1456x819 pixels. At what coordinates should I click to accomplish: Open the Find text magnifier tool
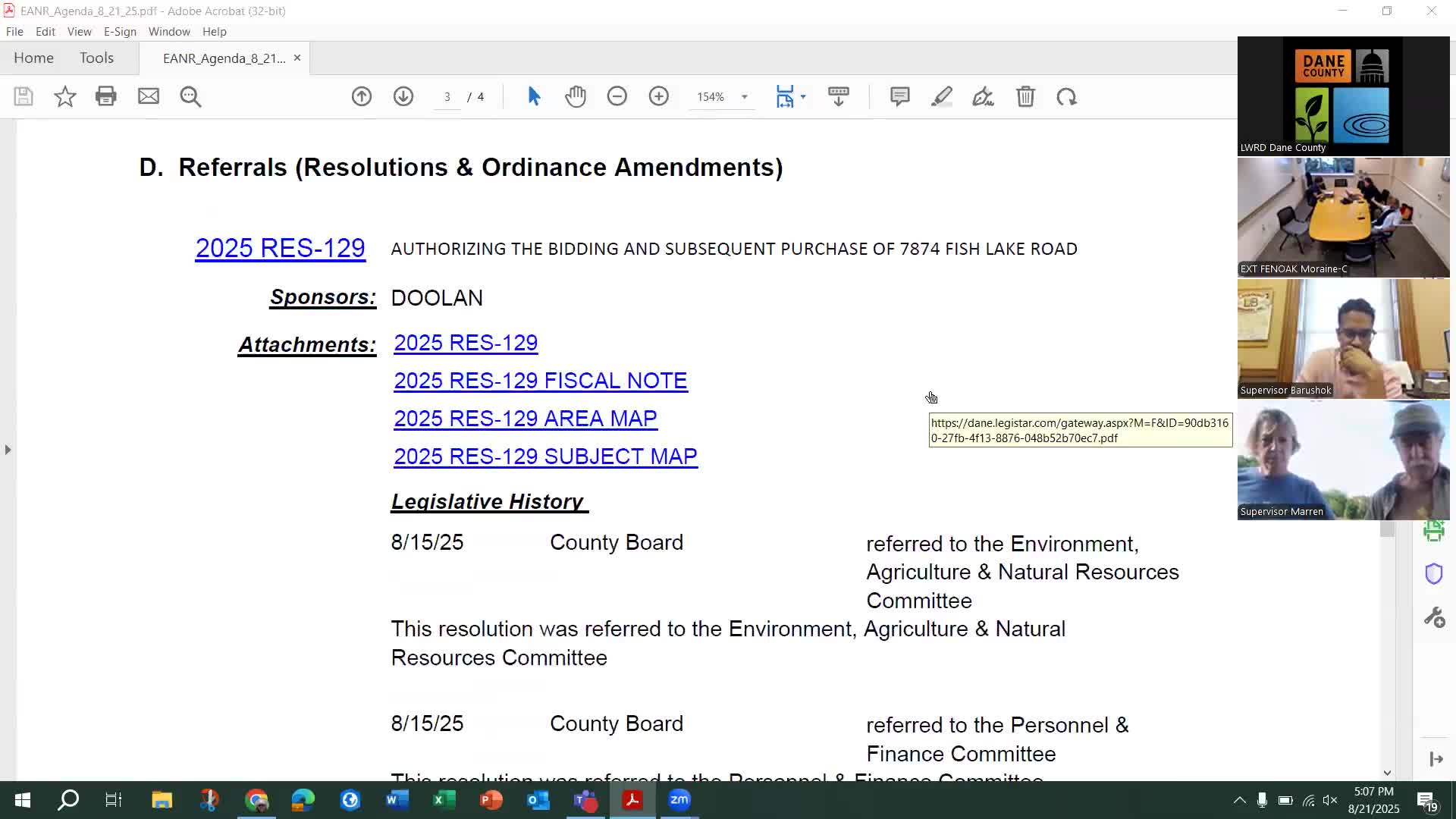pyautogui.click(x=190, y=96)
